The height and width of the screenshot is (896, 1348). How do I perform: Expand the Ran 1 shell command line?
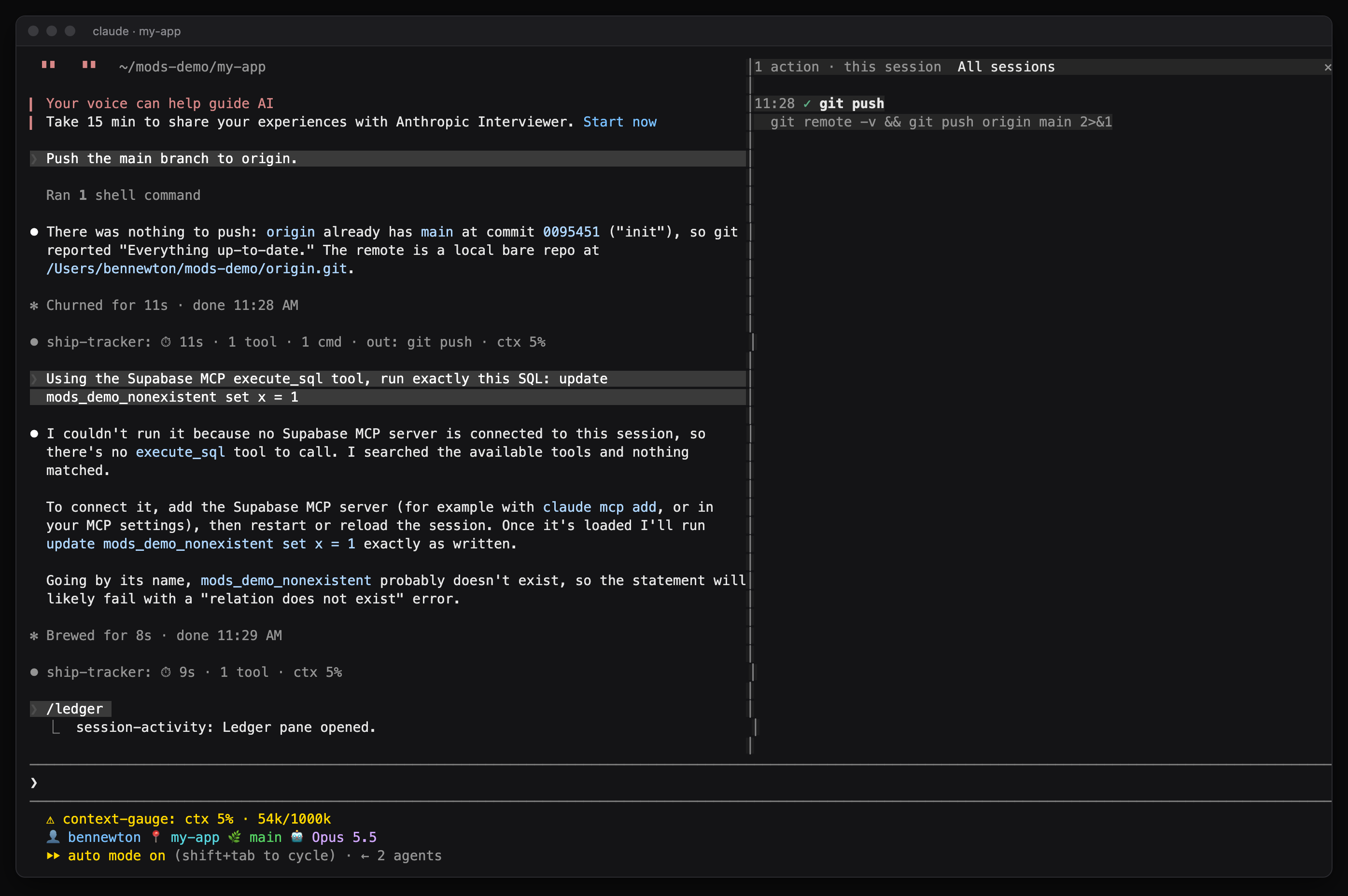pyautogui.click(x=124, y=195)
